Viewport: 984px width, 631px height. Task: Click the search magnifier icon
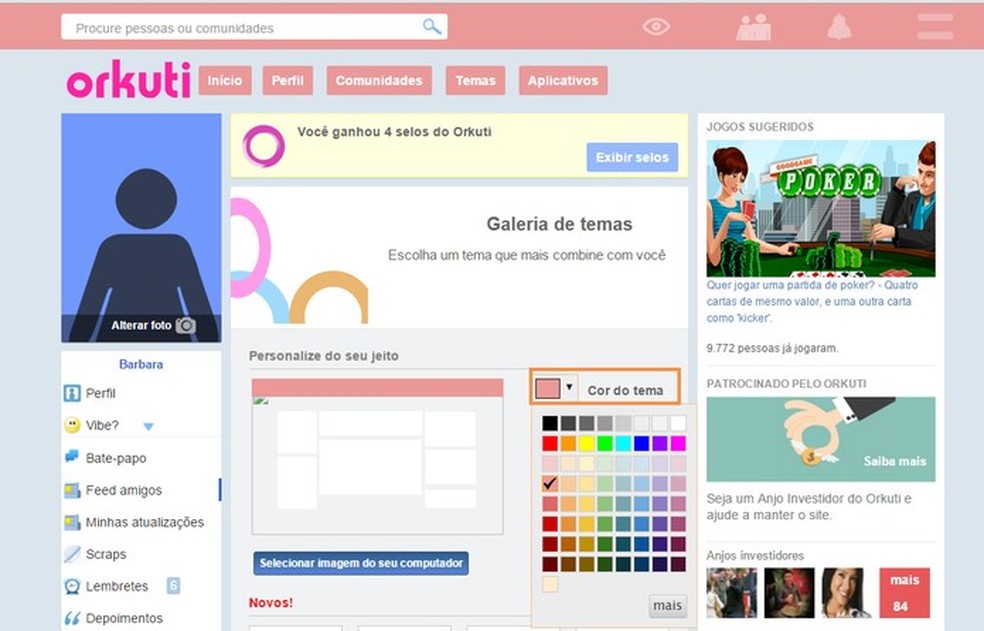[432, 26]
